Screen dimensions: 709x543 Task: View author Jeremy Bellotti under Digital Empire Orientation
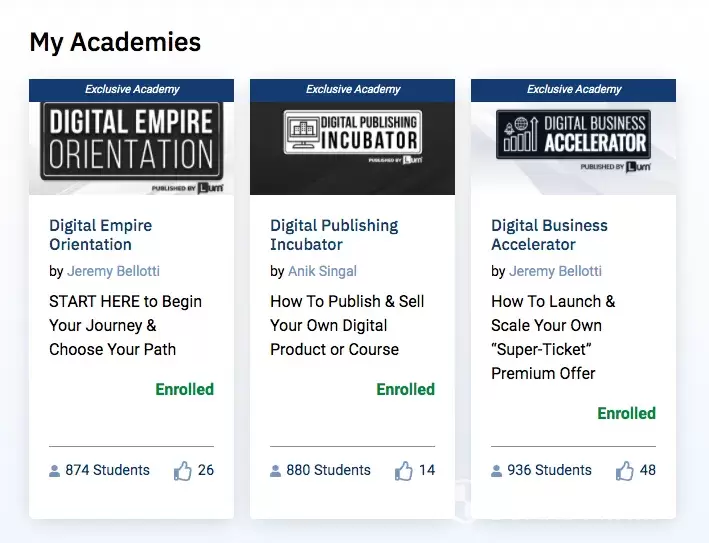(113, 271)
